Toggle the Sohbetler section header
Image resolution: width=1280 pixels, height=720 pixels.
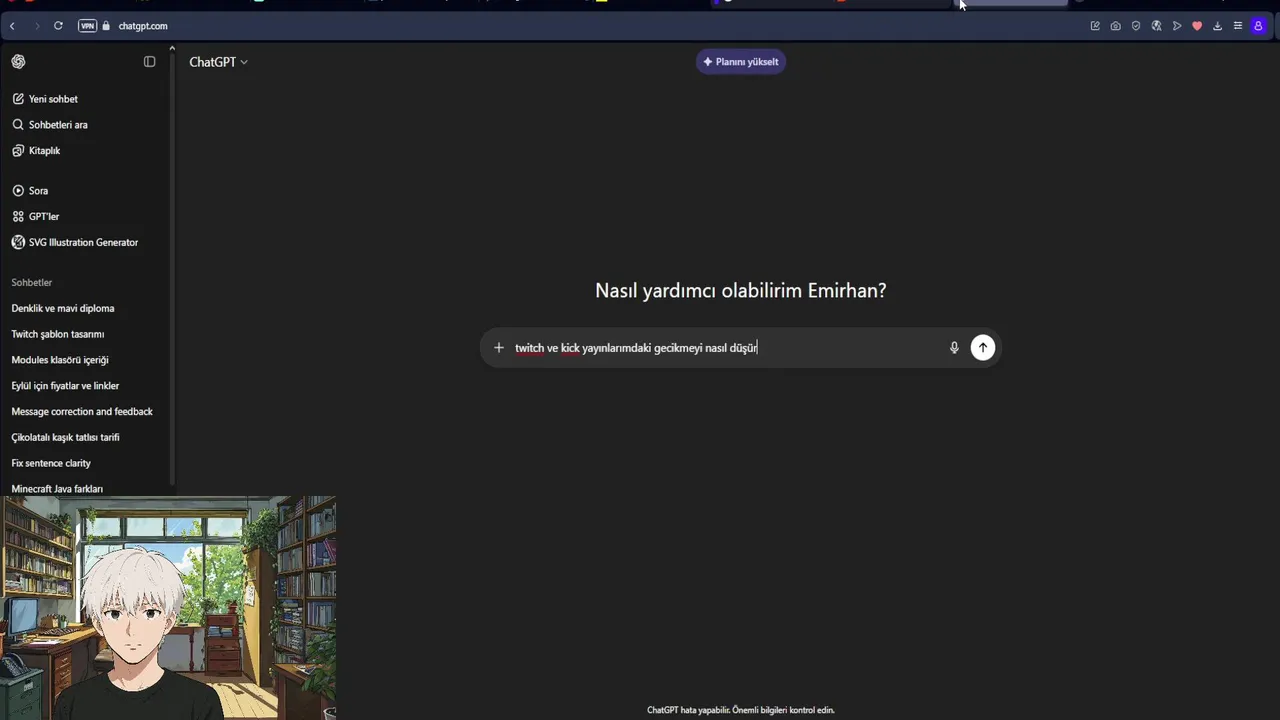coord(32,283)
